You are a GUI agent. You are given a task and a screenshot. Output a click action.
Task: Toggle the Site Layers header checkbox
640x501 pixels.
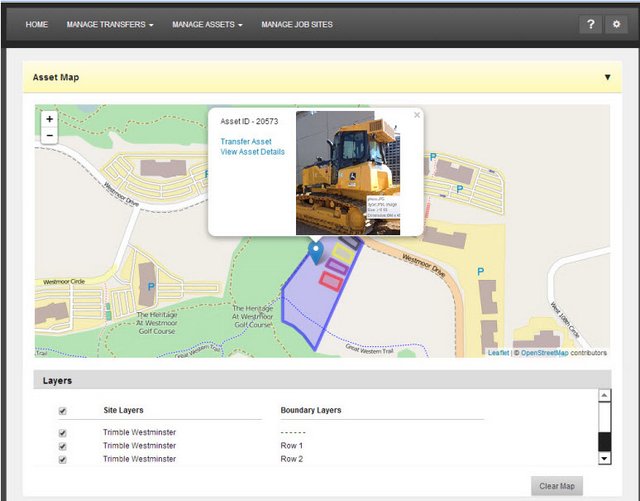(62, 411)
